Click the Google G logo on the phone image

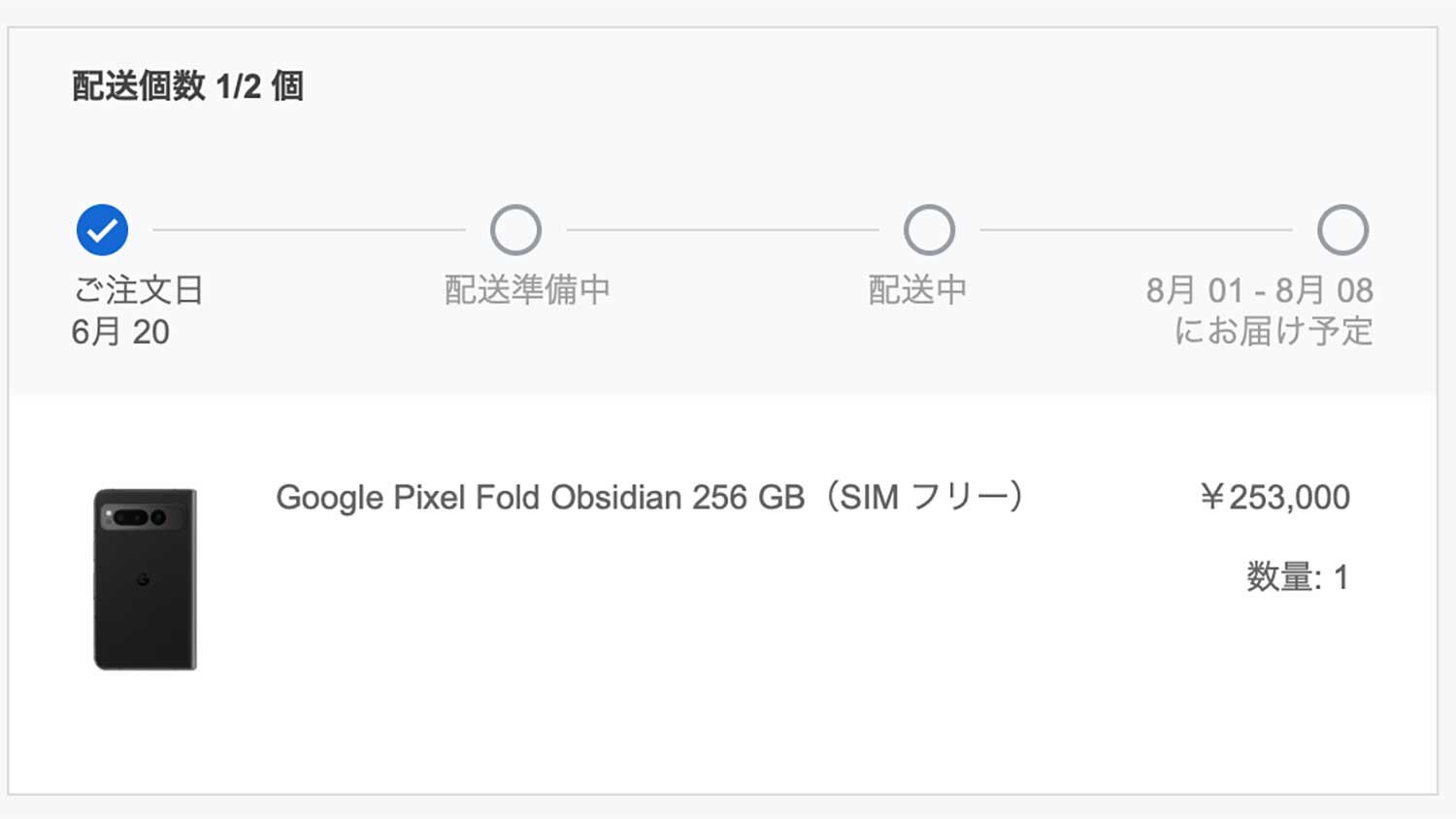(x=143, y=579)
